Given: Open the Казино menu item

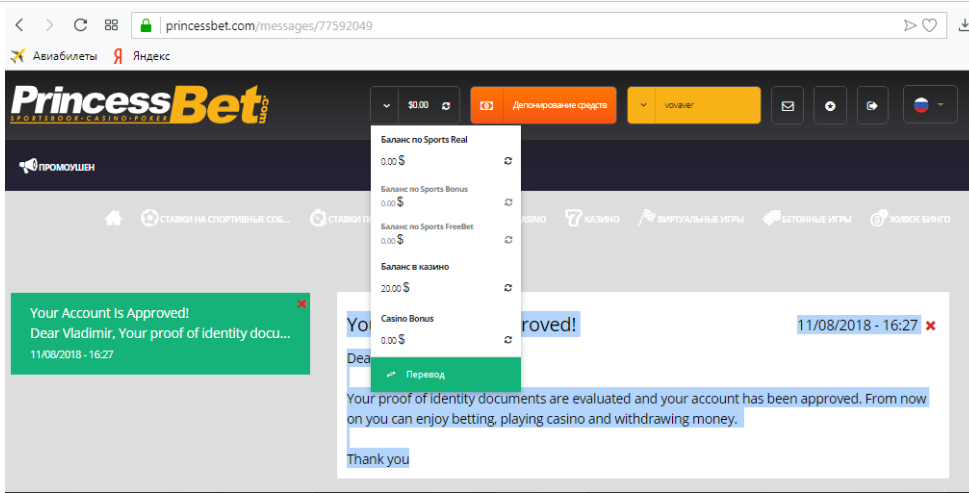Looking at the screenshot, I should 592,218.
